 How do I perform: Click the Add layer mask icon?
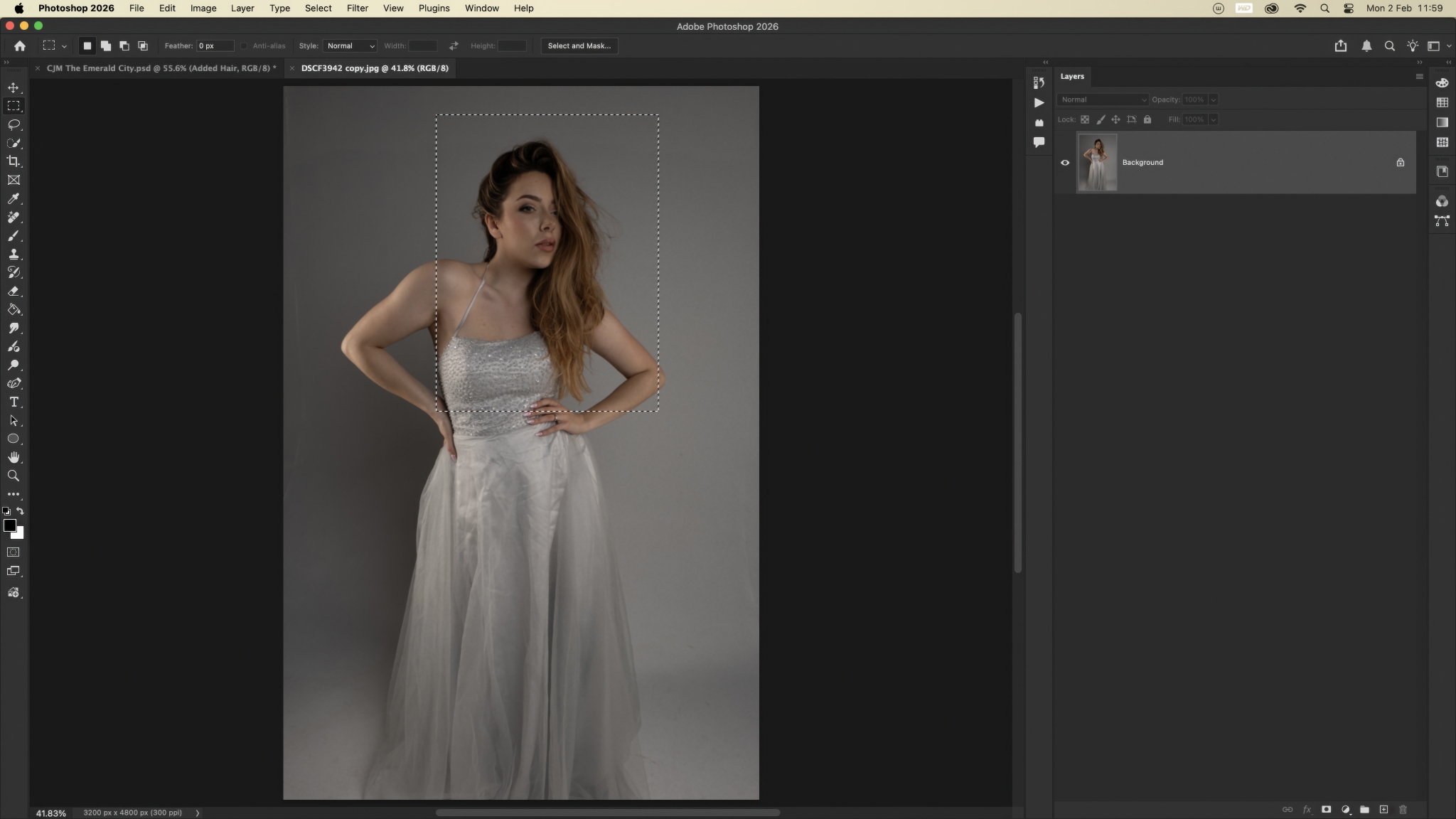pyautogui.click(x=1326, y=809)
